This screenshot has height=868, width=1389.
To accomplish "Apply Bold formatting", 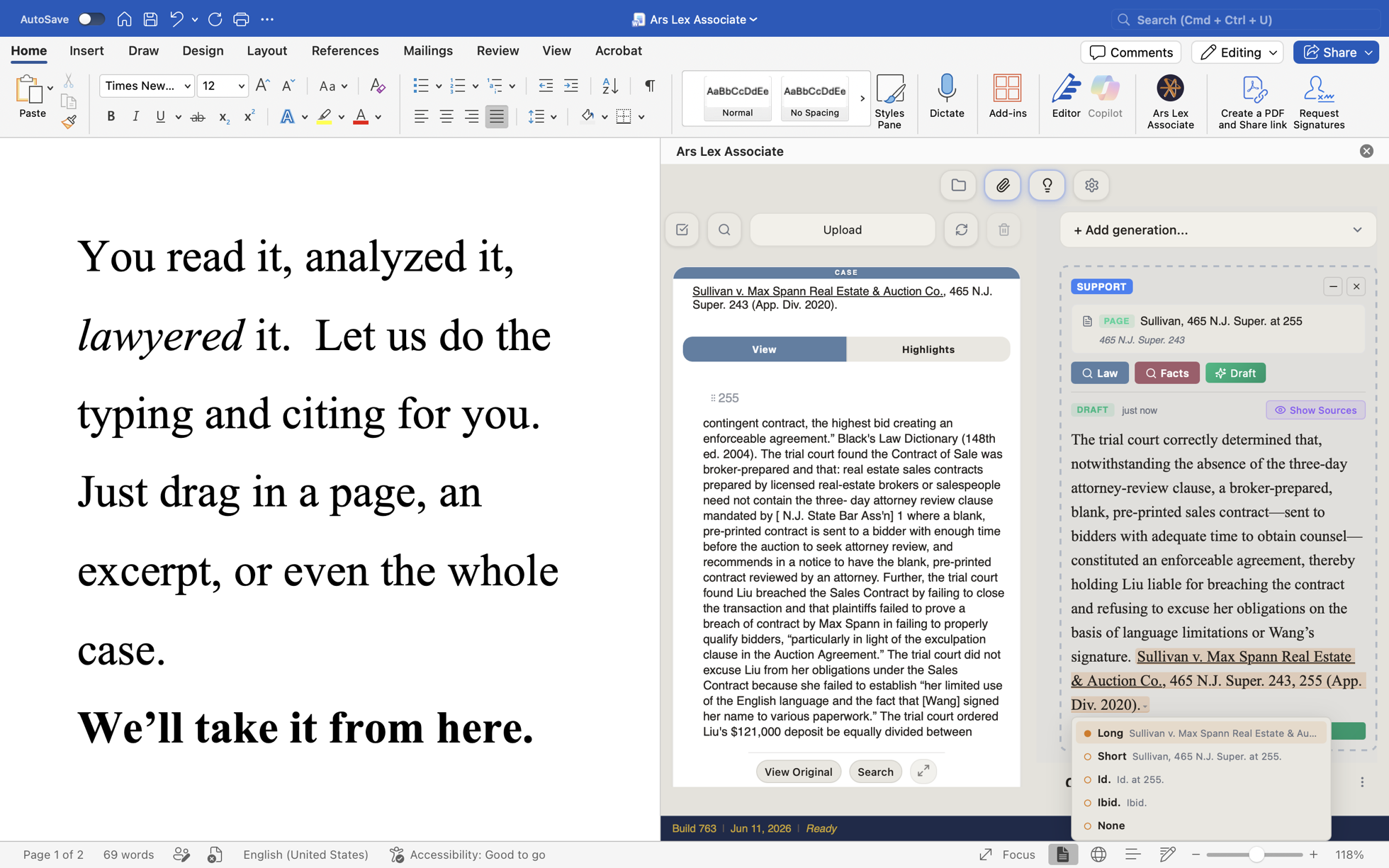I will coord(111,117).
